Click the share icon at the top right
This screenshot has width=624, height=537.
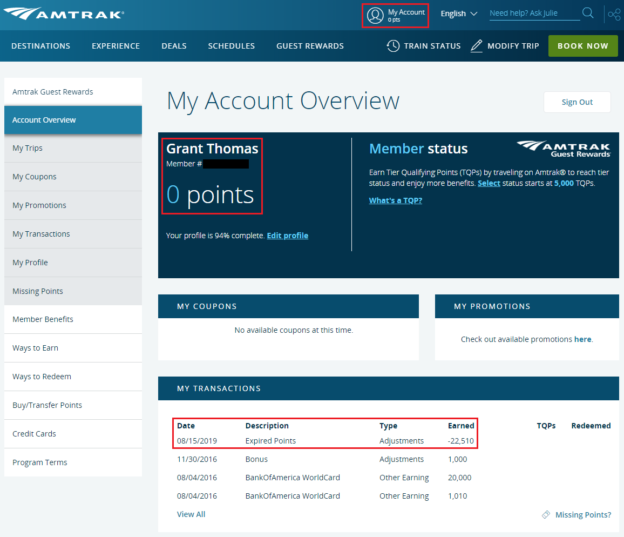614,15
